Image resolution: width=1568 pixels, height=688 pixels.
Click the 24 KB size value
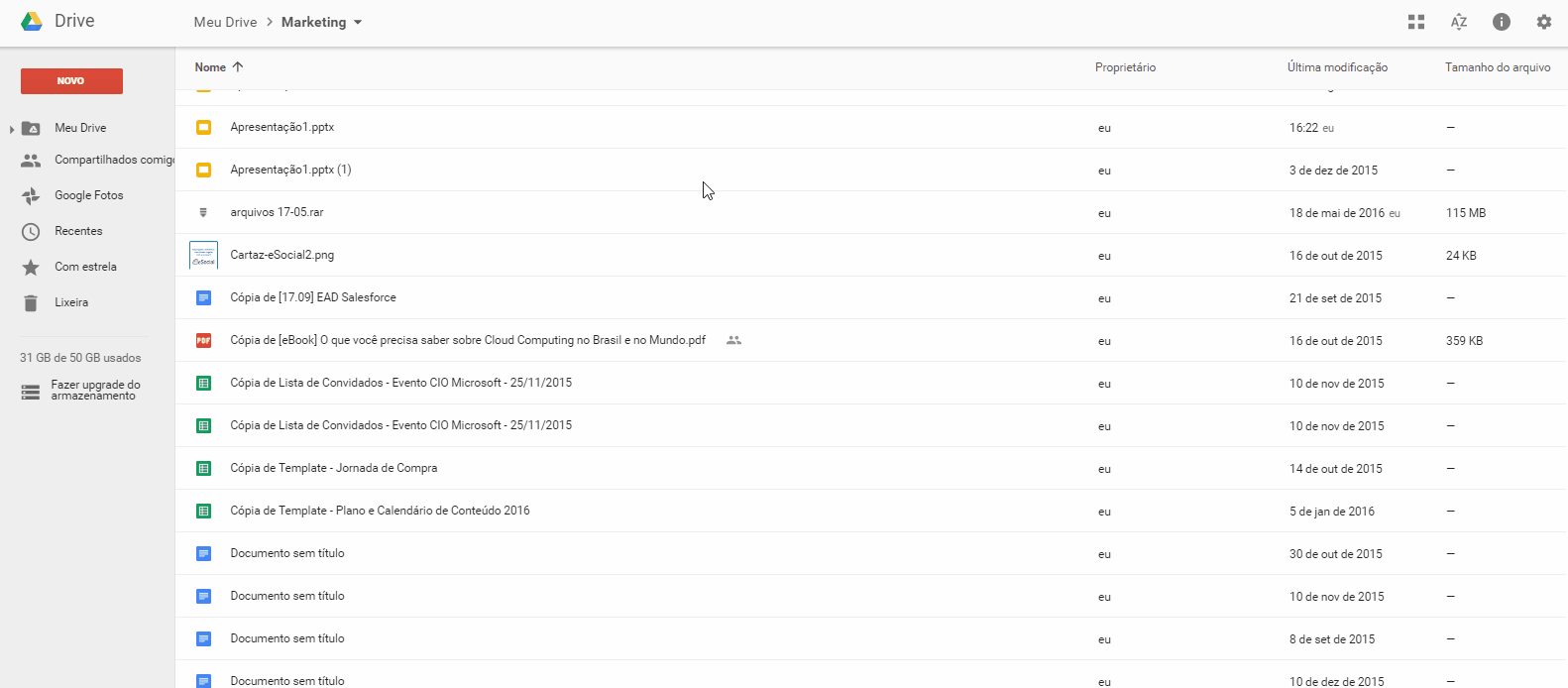click(x=1461, y=256)
